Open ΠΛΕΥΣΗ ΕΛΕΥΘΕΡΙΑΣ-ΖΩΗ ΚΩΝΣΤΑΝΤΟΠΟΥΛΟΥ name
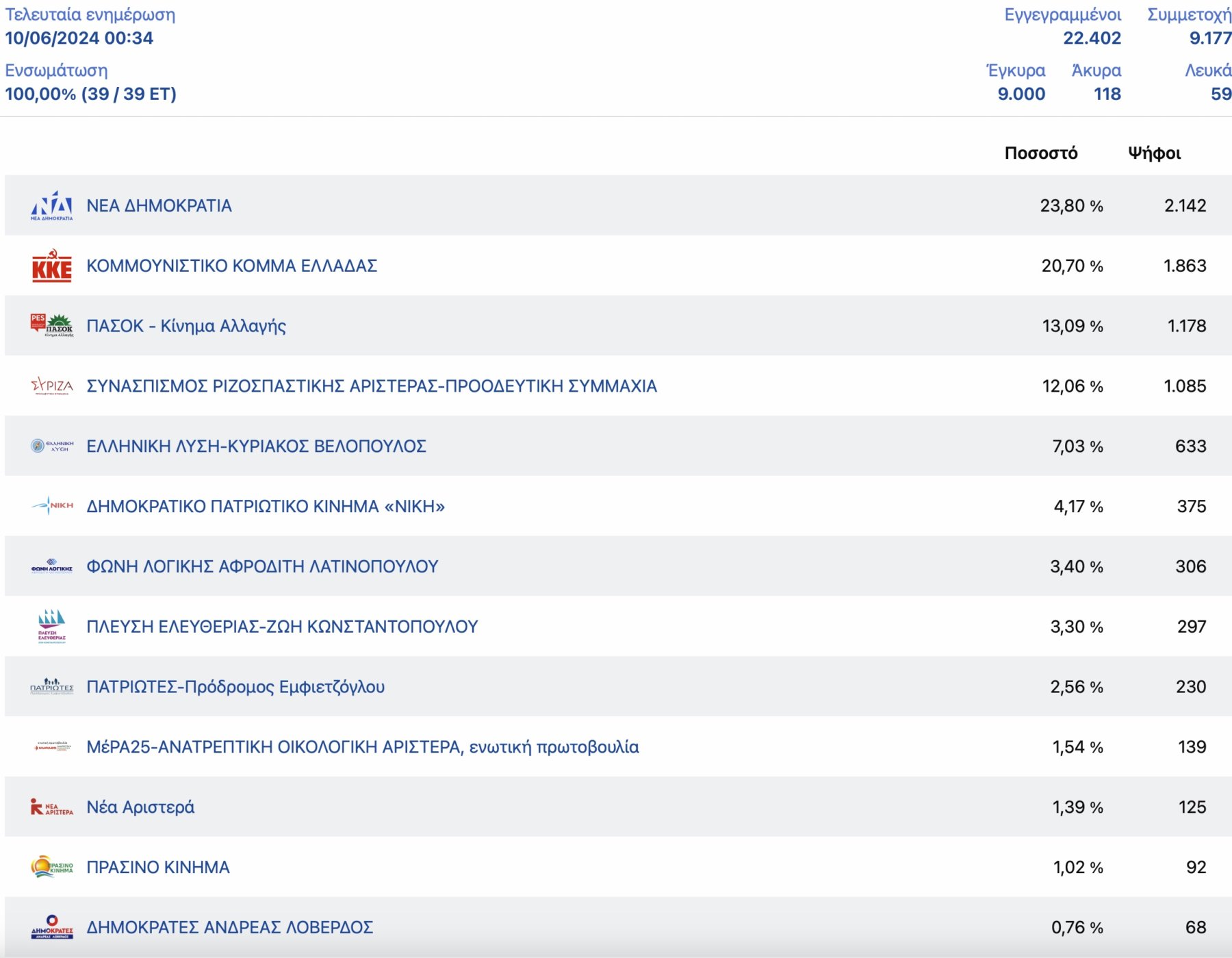1232x958 pixels. [x=282, y=627]
